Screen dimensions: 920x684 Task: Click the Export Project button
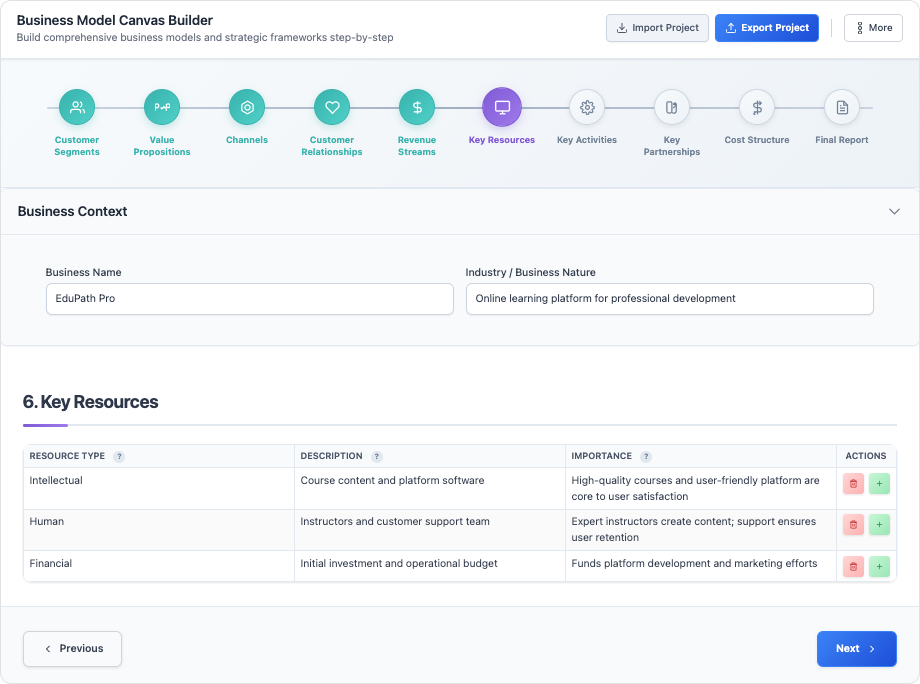pos(767,28)
